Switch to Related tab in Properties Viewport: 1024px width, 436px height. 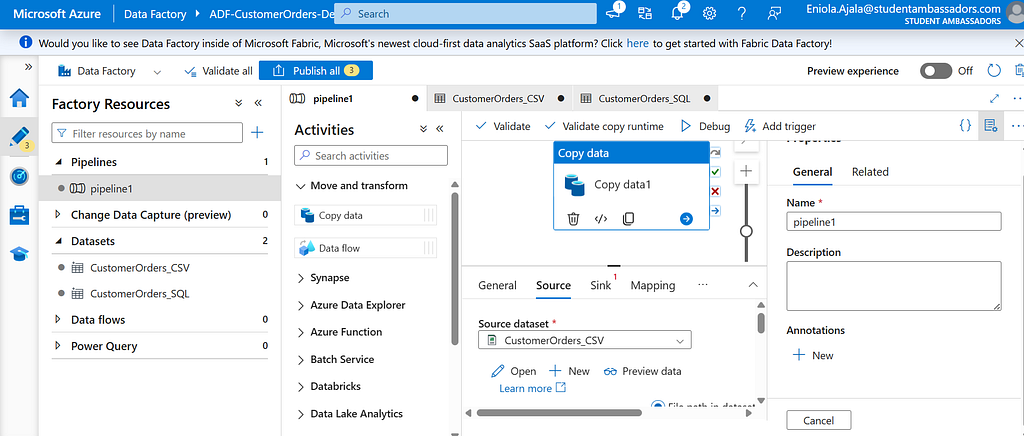click(870, 172)
